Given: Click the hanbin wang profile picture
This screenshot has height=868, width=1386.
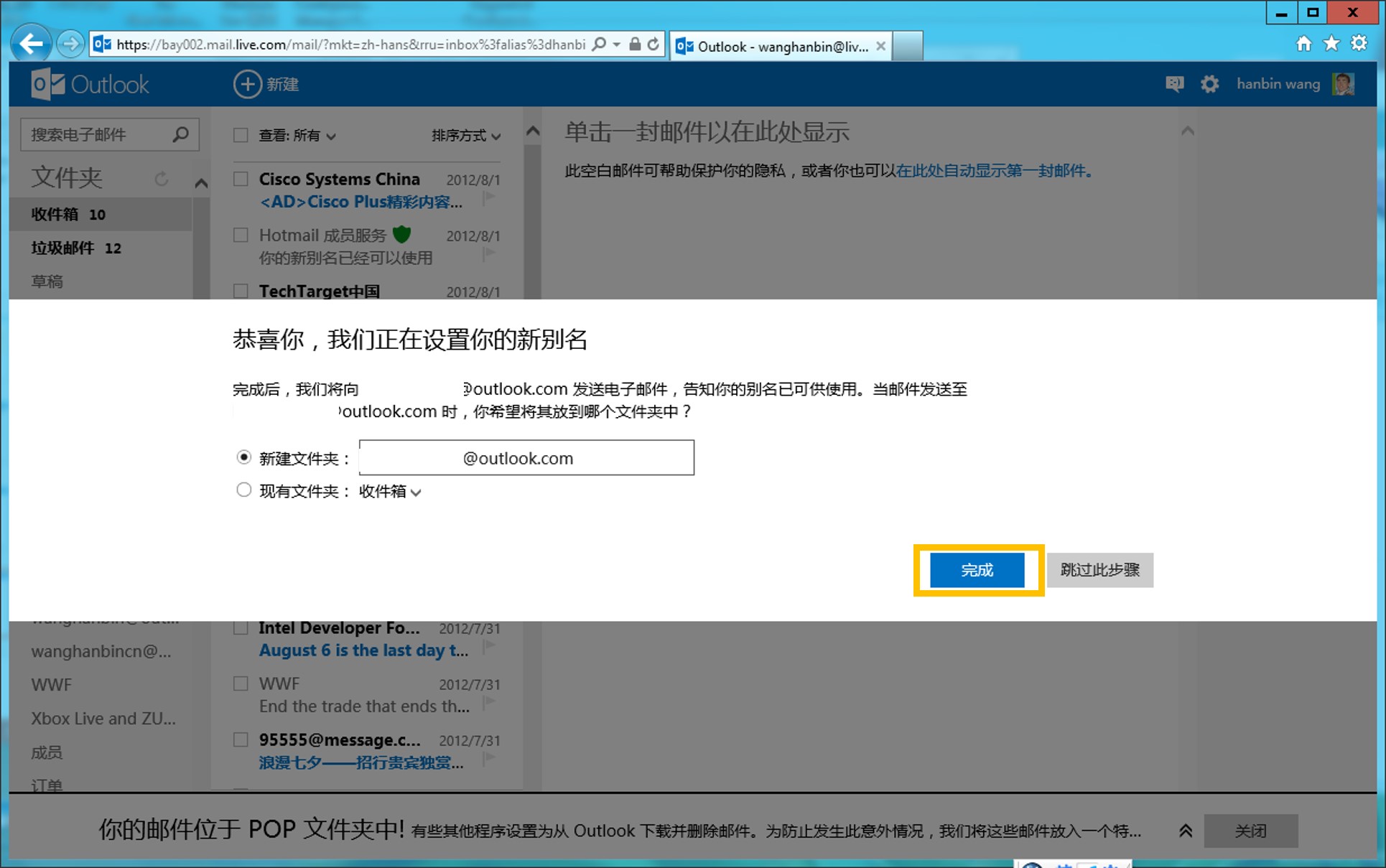Looking at the screenshot, I should tap(1342, 84).
